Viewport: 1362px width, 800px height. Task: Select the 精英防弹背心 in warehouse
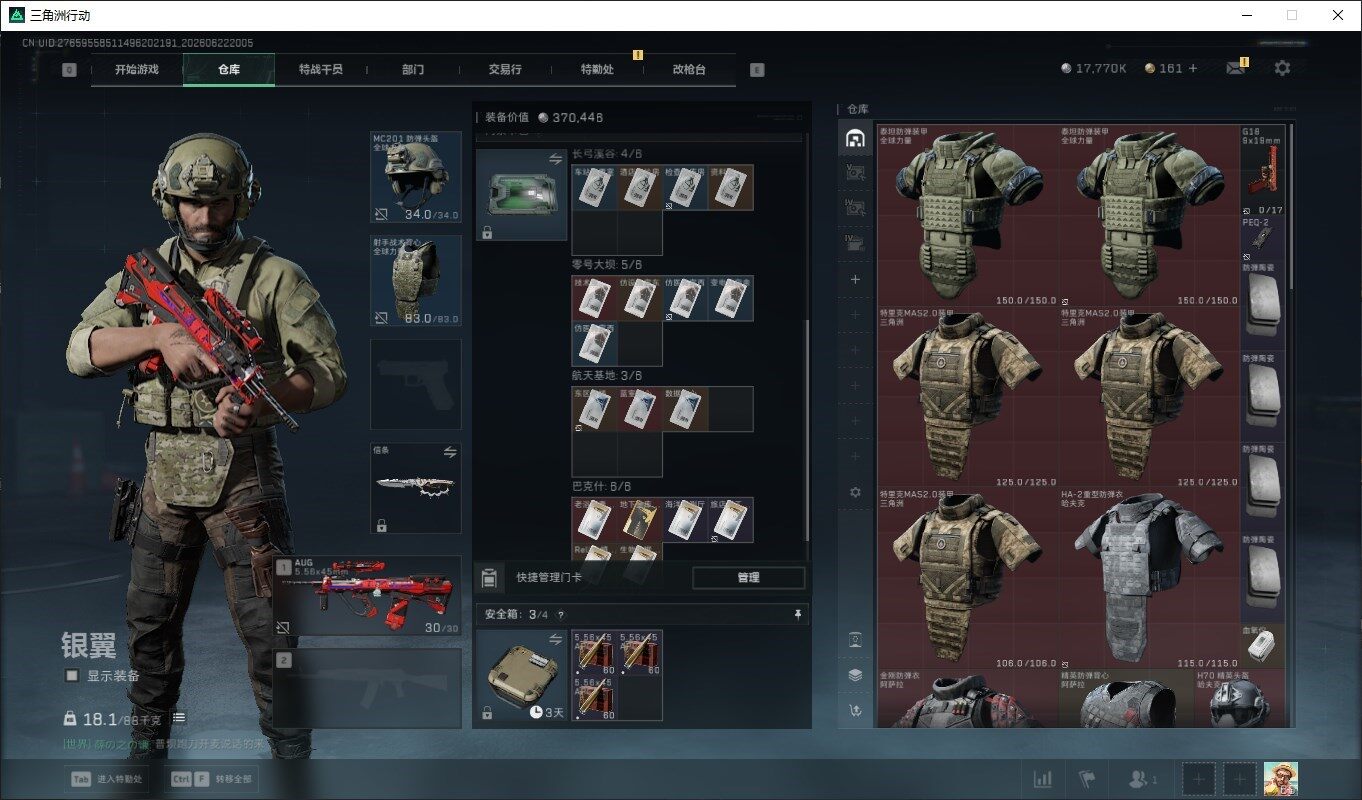point(1127,699)
